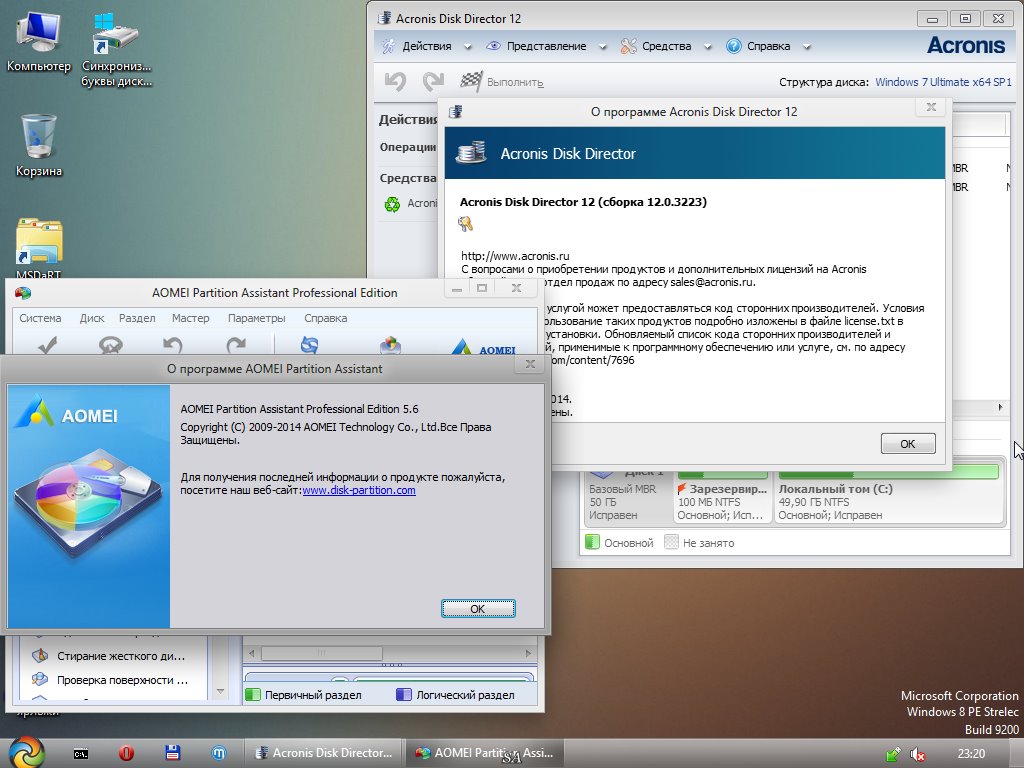
Task: Click the taskbar clock showing 23:20
Action: coord(971,754)
